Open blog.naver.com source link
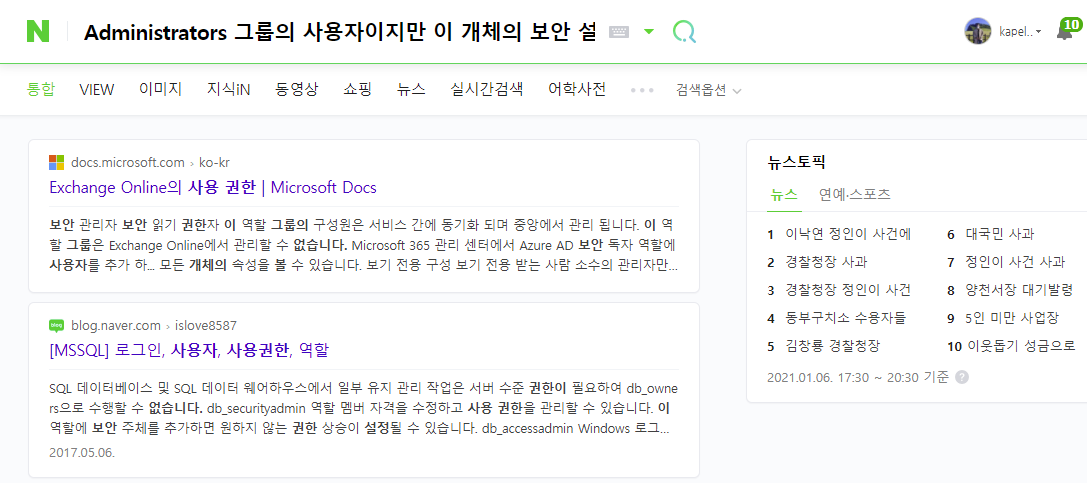 (116, 326)
